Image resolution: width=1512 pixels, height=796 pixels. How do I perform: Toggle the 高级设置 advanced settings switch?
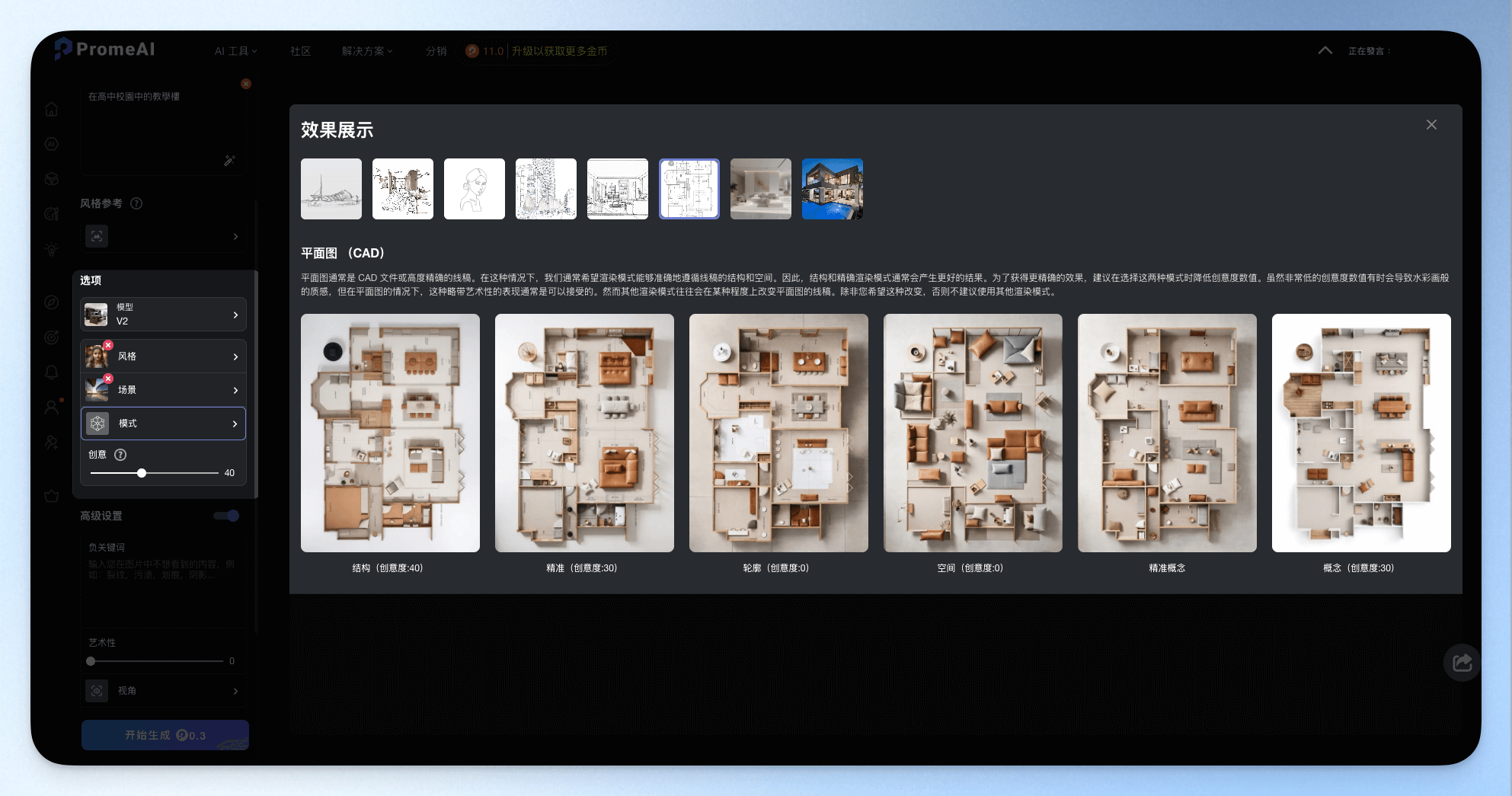point(226,516)
